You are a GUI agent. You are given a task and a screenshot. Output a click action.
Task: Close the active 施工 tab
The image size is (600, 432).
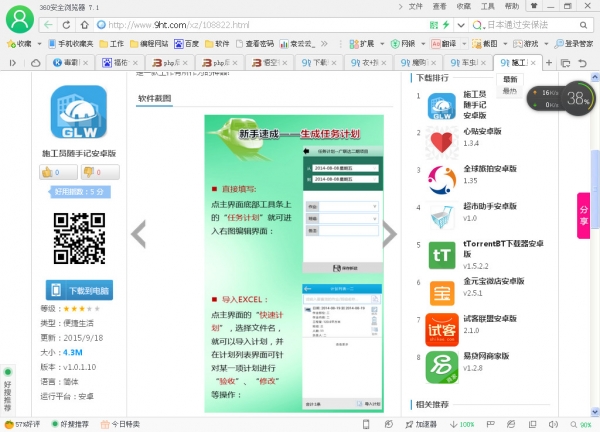tap(533, 63)
